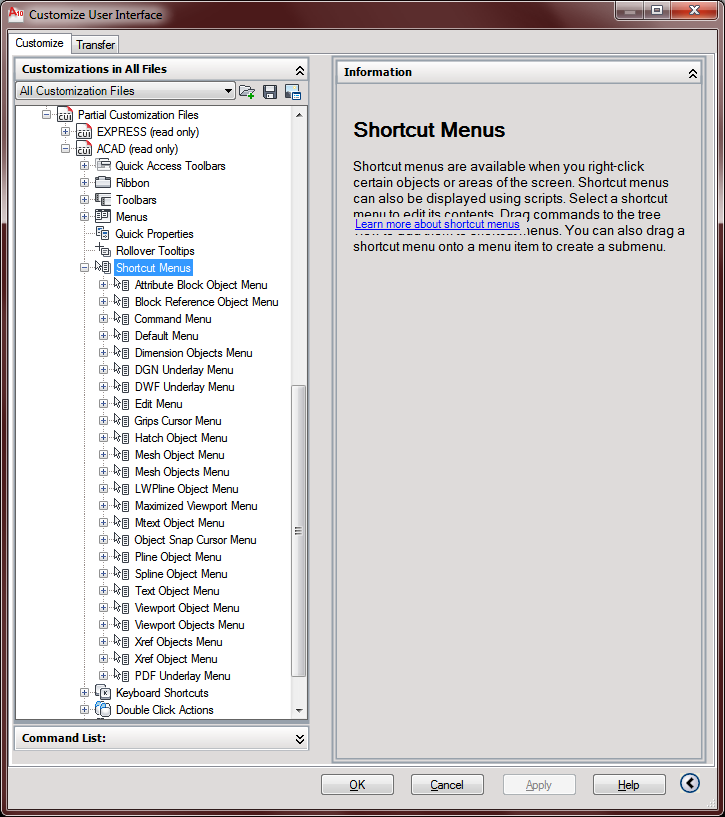The image size is (725, 817).
Task: Click the Rollover Tooltips node icon
Action: (103, 250)
